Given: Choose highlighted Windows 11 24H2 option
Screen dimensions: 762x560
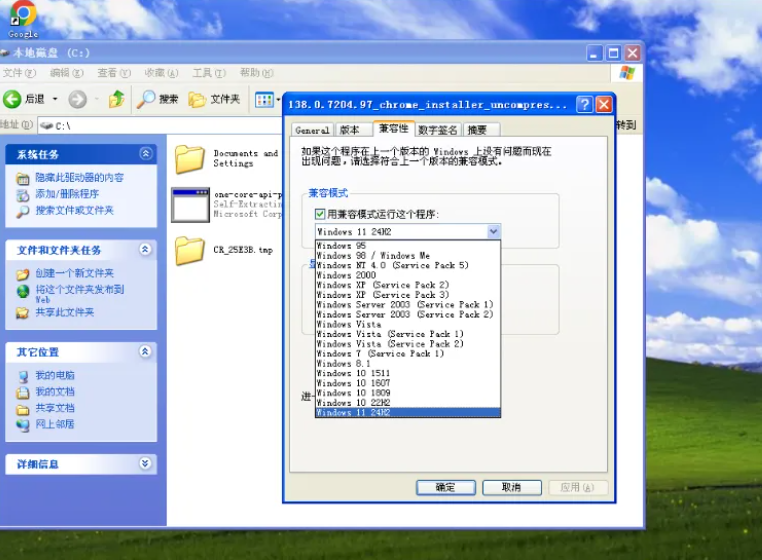Looking at the screenshot, I should (x=407, y=413).
